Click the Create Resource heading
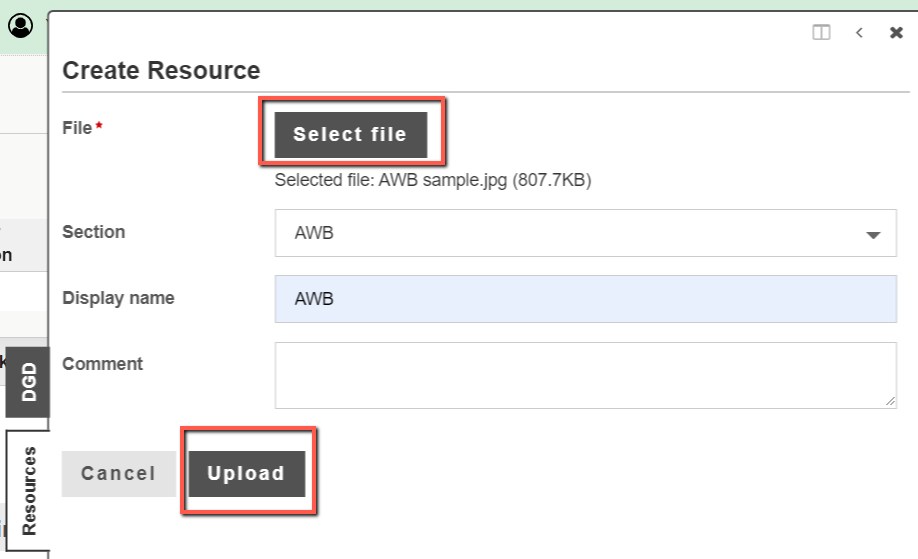 pyautogui.click(x=161, y=70)
